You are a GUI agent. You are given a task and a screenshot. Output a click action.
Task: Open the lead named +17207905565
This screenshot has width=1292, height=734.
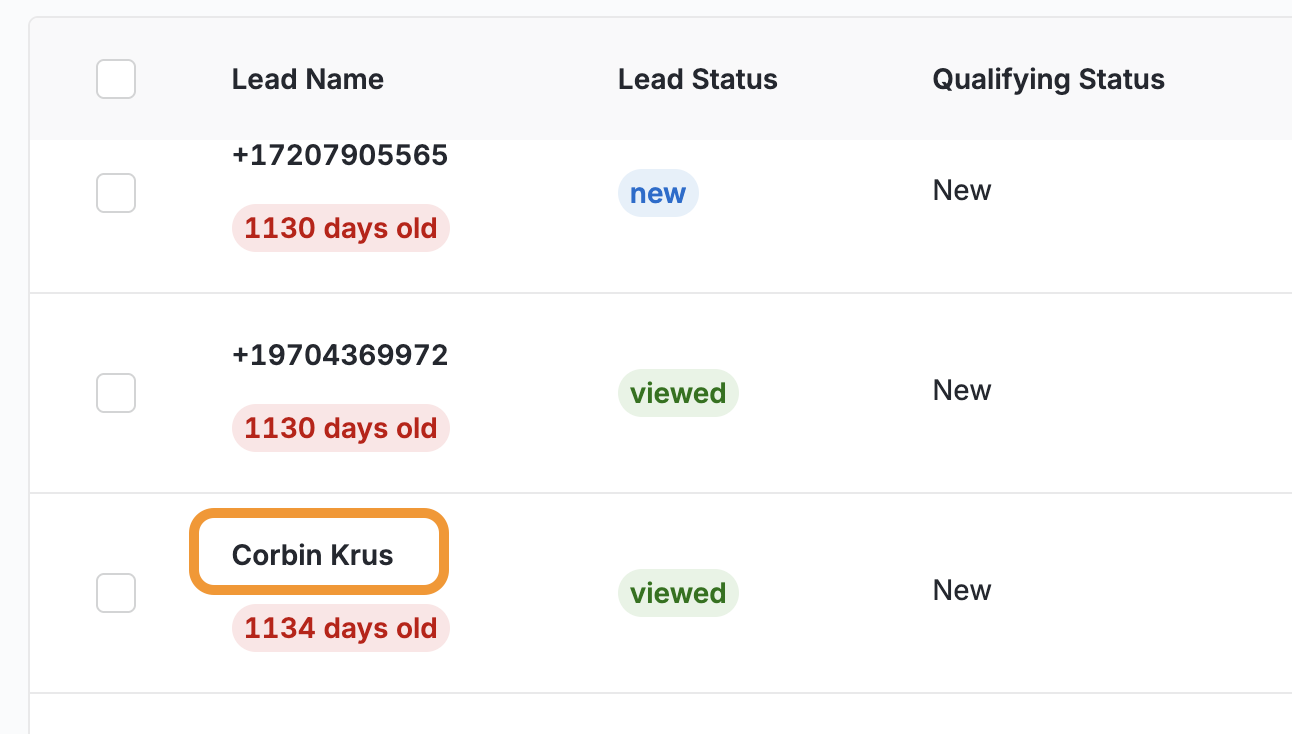coord(340,155)
